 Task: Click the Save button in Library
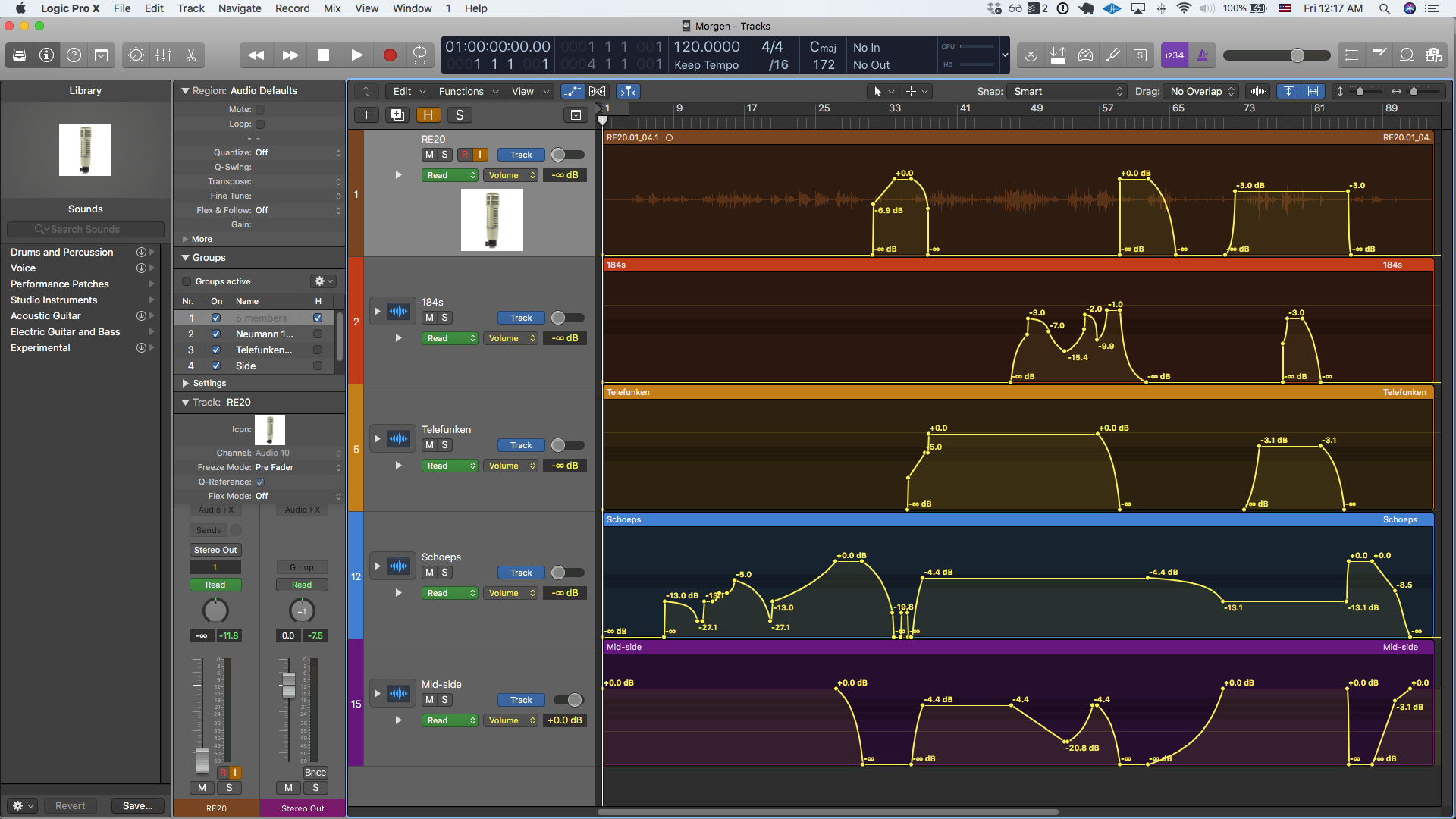coord(138,805)
